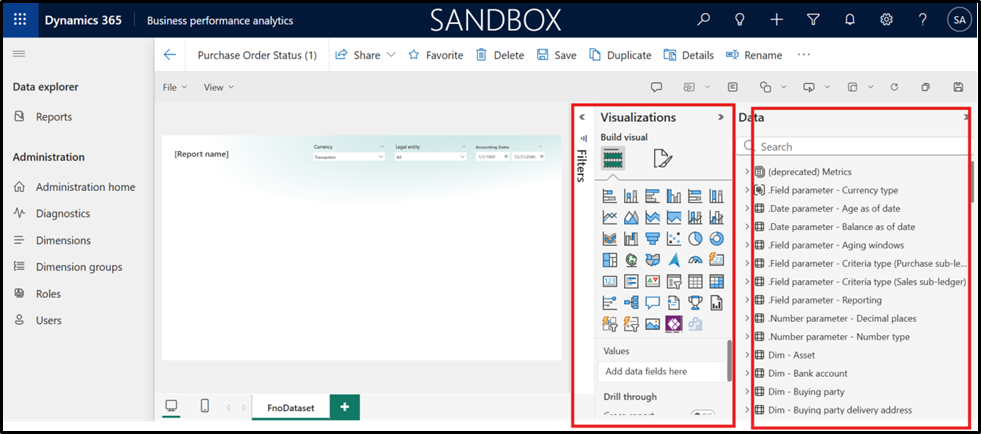Select trophy metrics visual
This screenshot has height=434, width=981.
pyautogui.click(x=695, y=303)
